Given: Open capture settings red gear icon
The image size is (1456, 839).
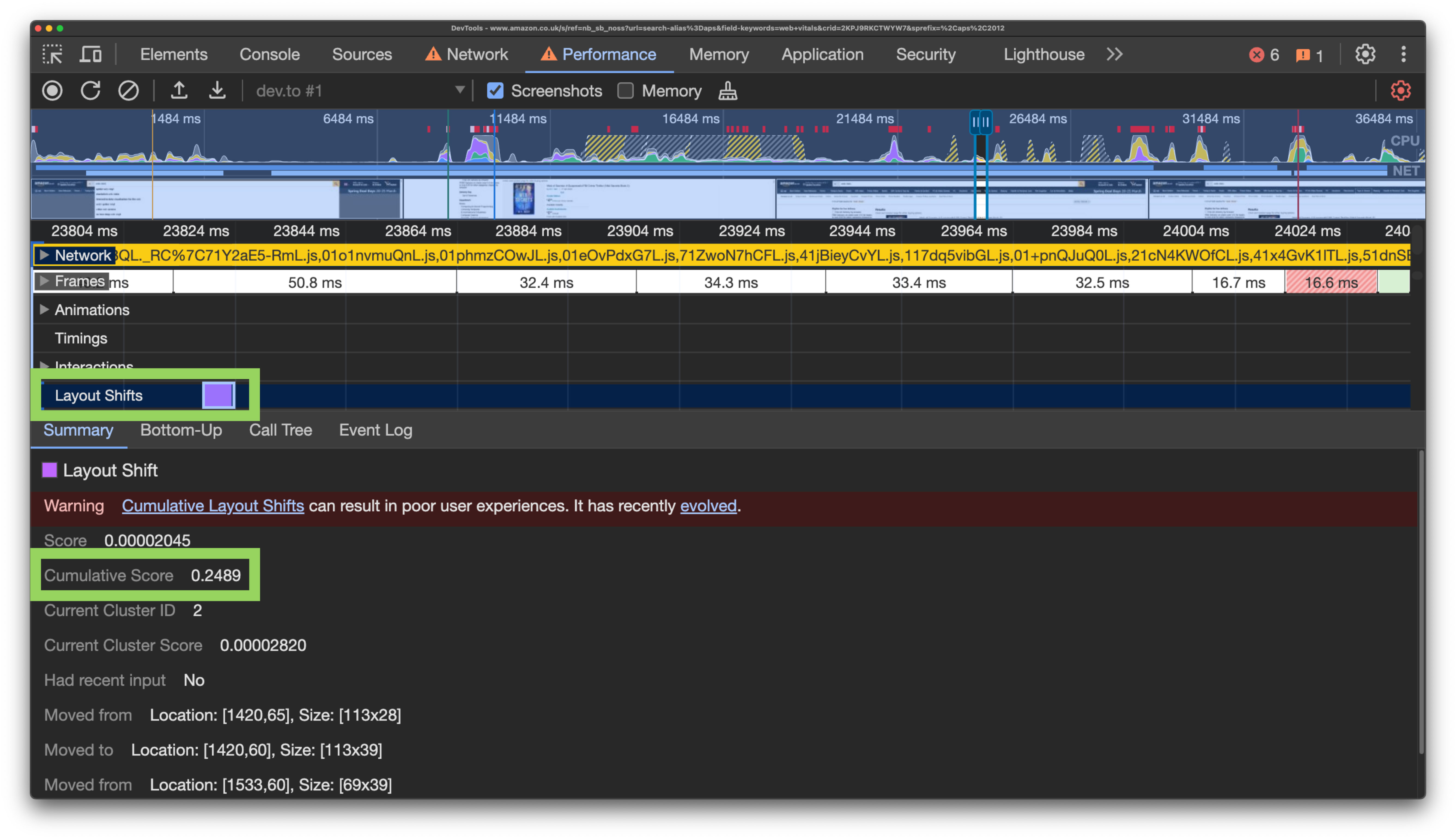Looking at the screenshot, I should [1400, 90].
